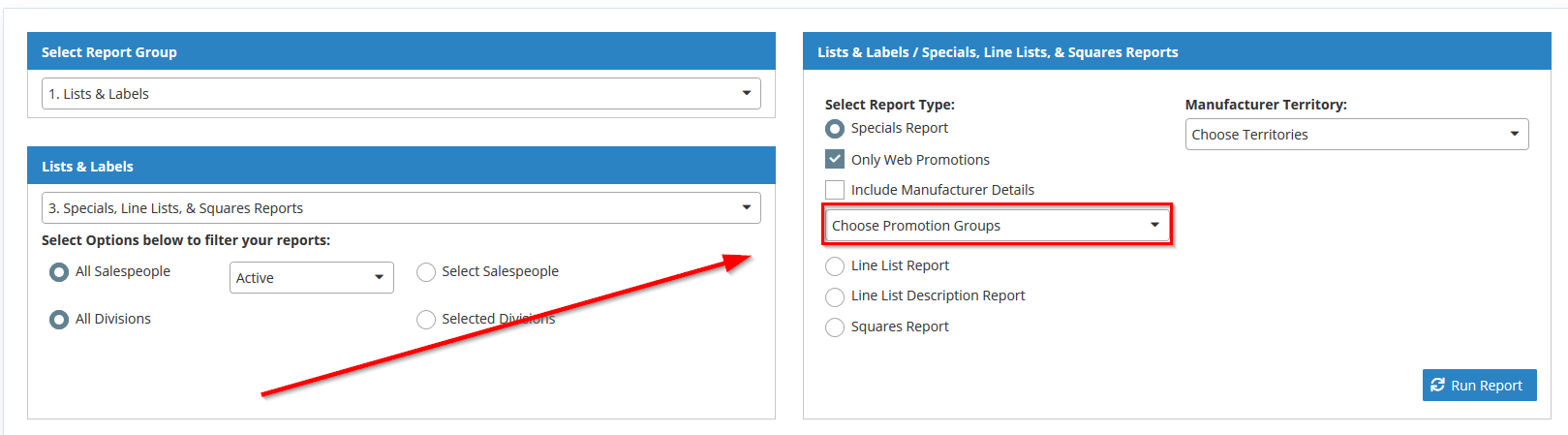The image size is (1568, 435).
Task: Select the Line List Report option
Action: pos(835,266)
